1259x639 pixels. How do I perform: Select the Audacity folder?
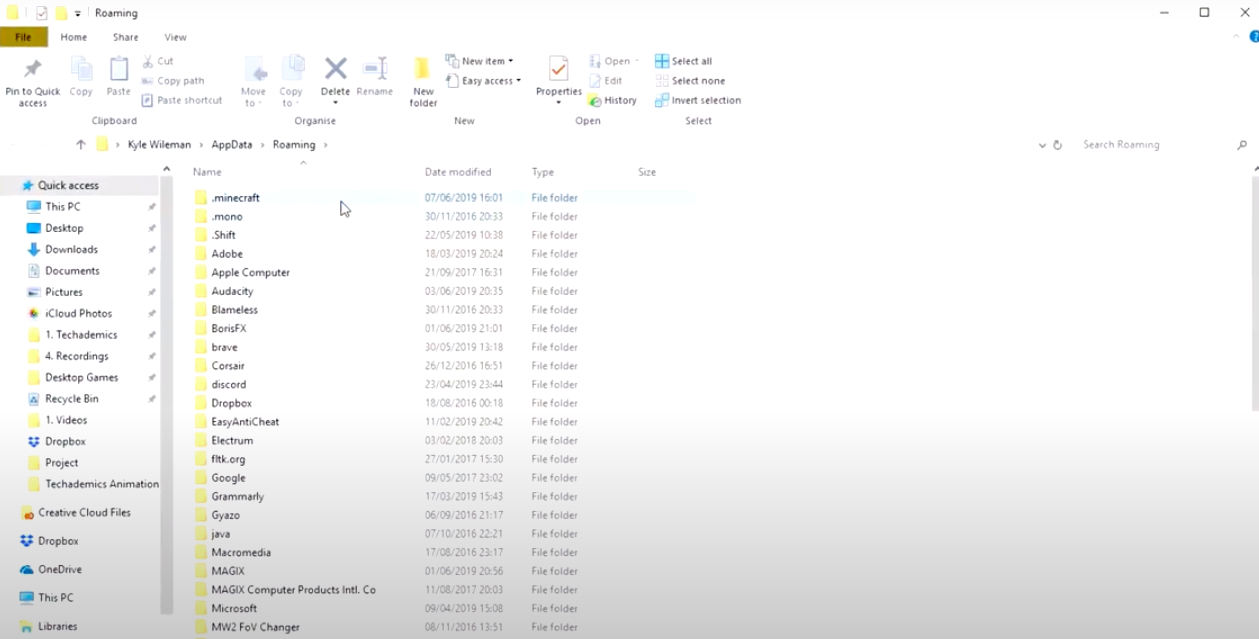coord(232,291)
